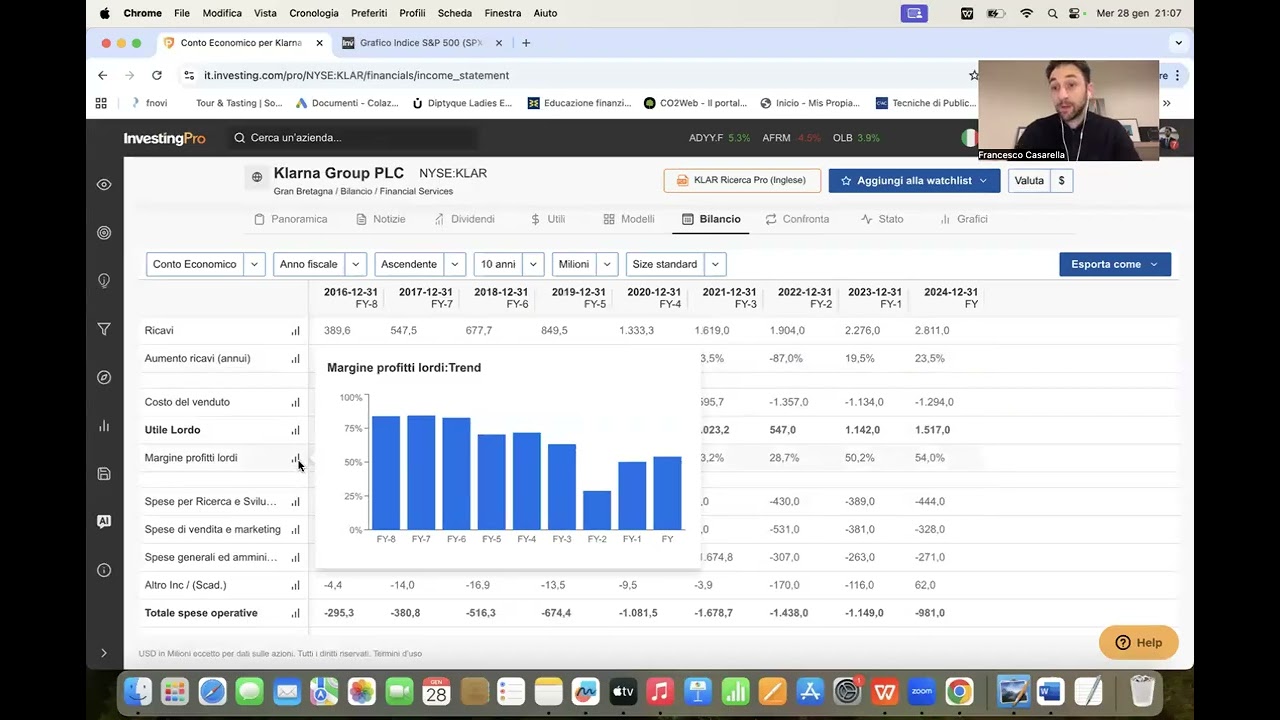Open Safari from the Dock
Viewport: 1280px width, 720px height.
(212, 691)
